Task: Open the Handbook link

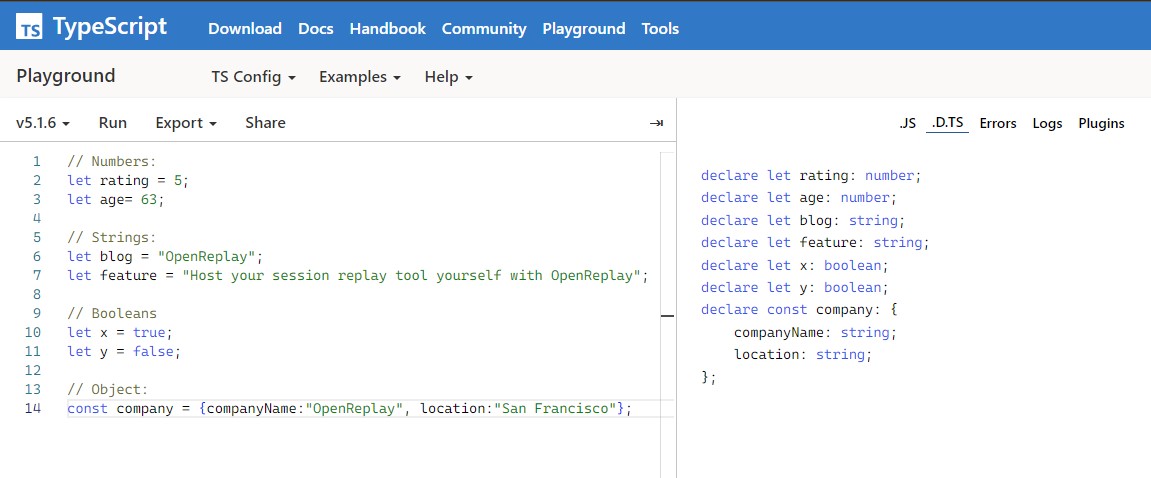Action: click(388, 29)
